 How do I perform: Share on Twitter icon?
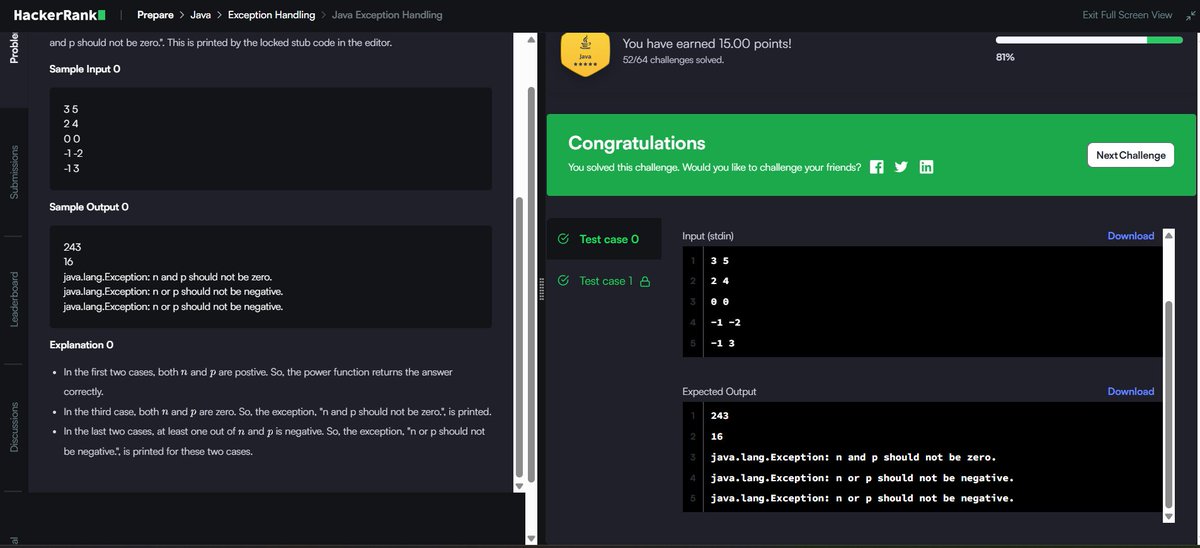point(901,167)
